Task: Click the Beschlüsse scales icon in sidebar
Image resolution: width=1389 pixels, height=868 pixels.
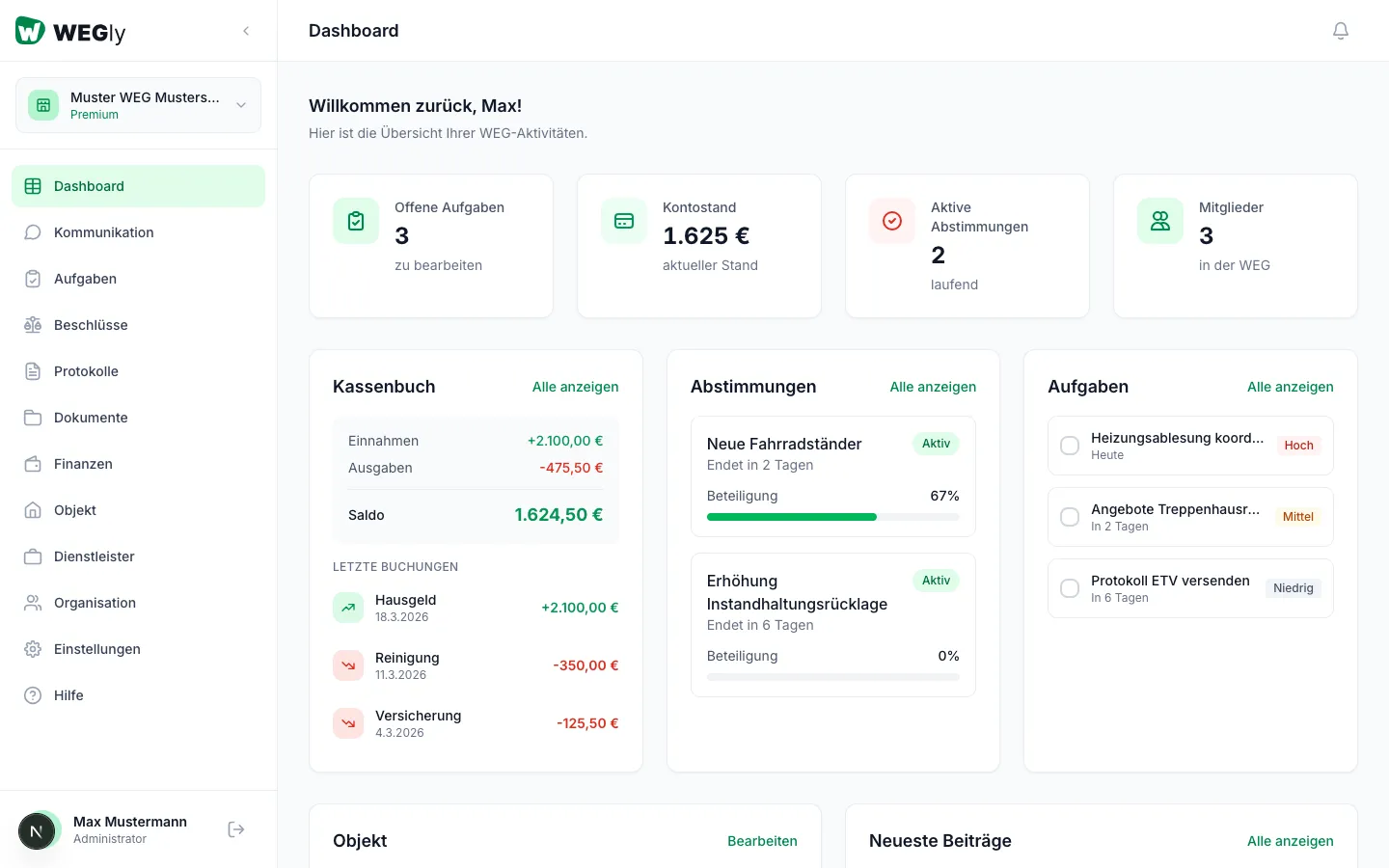Action: point(33,325)
